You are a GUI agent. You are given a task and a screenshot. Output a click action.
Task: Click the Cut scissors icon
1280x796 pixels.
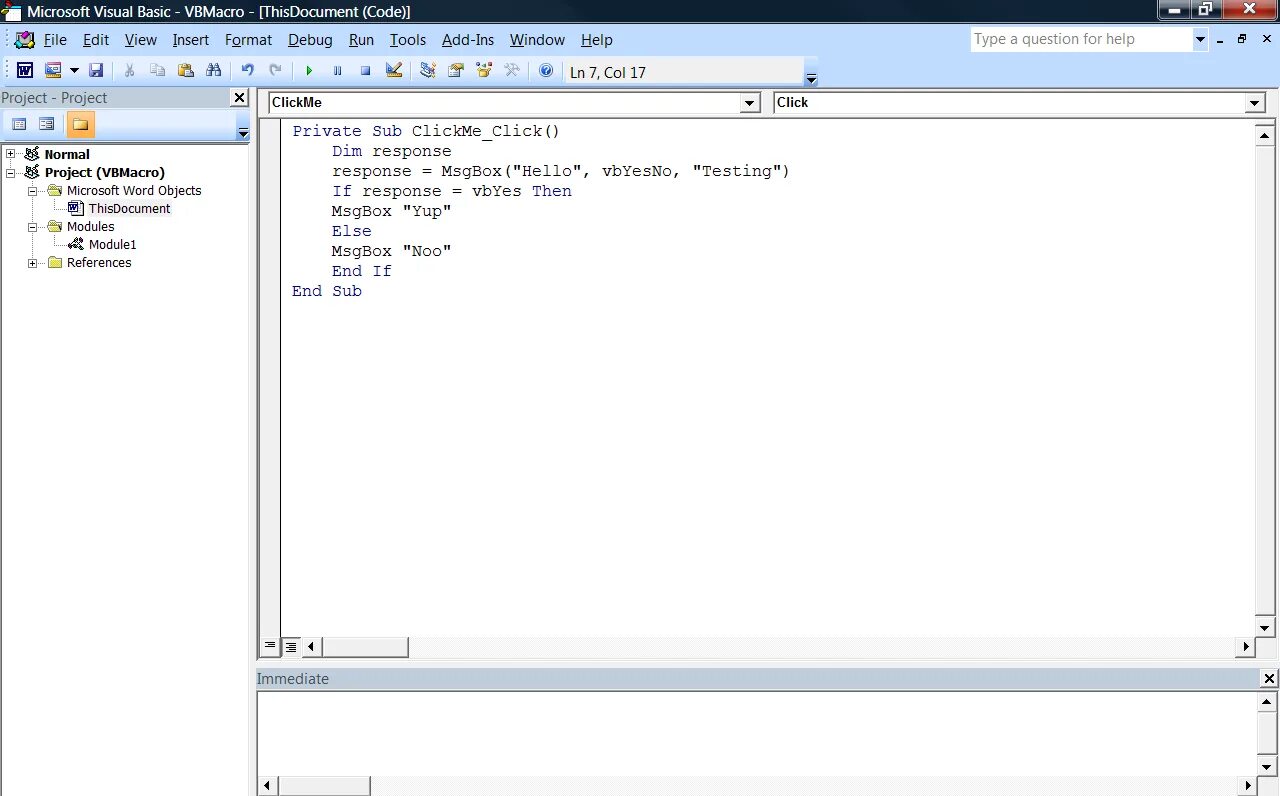(x=129, y=71)
